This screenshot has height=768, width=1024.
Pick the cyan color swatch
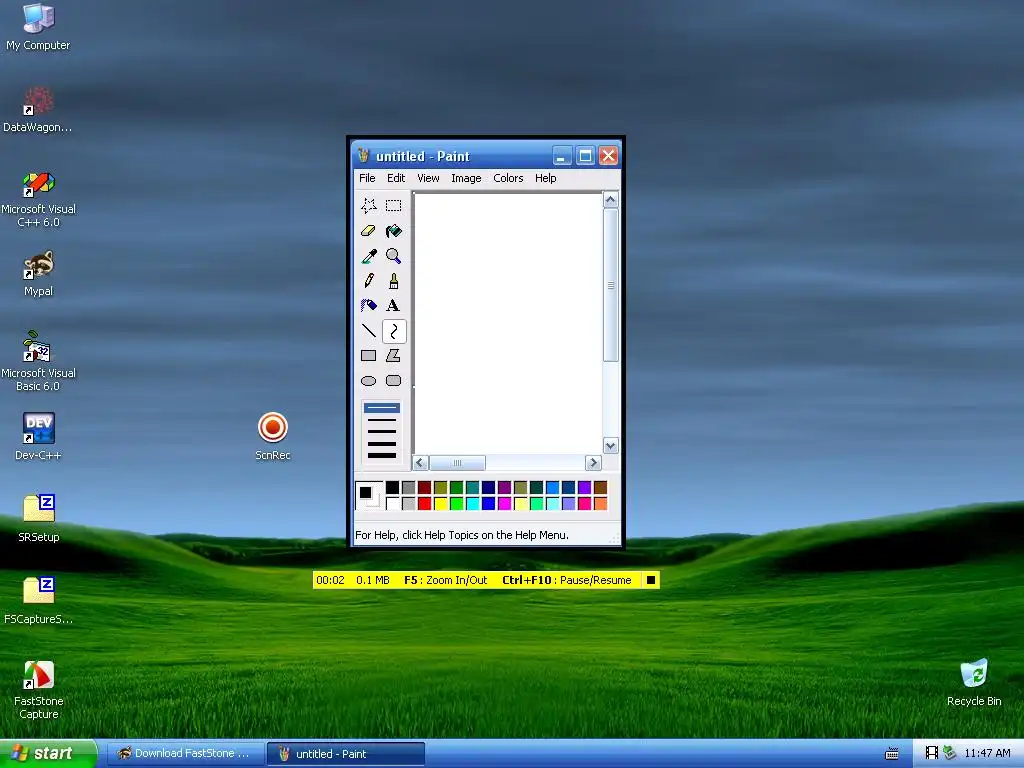pyautogui.click(x=472, y=504)
